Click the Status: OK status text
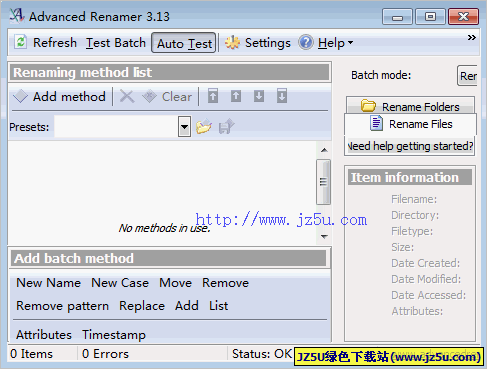The image size is (487, 369). pos(262,354)
